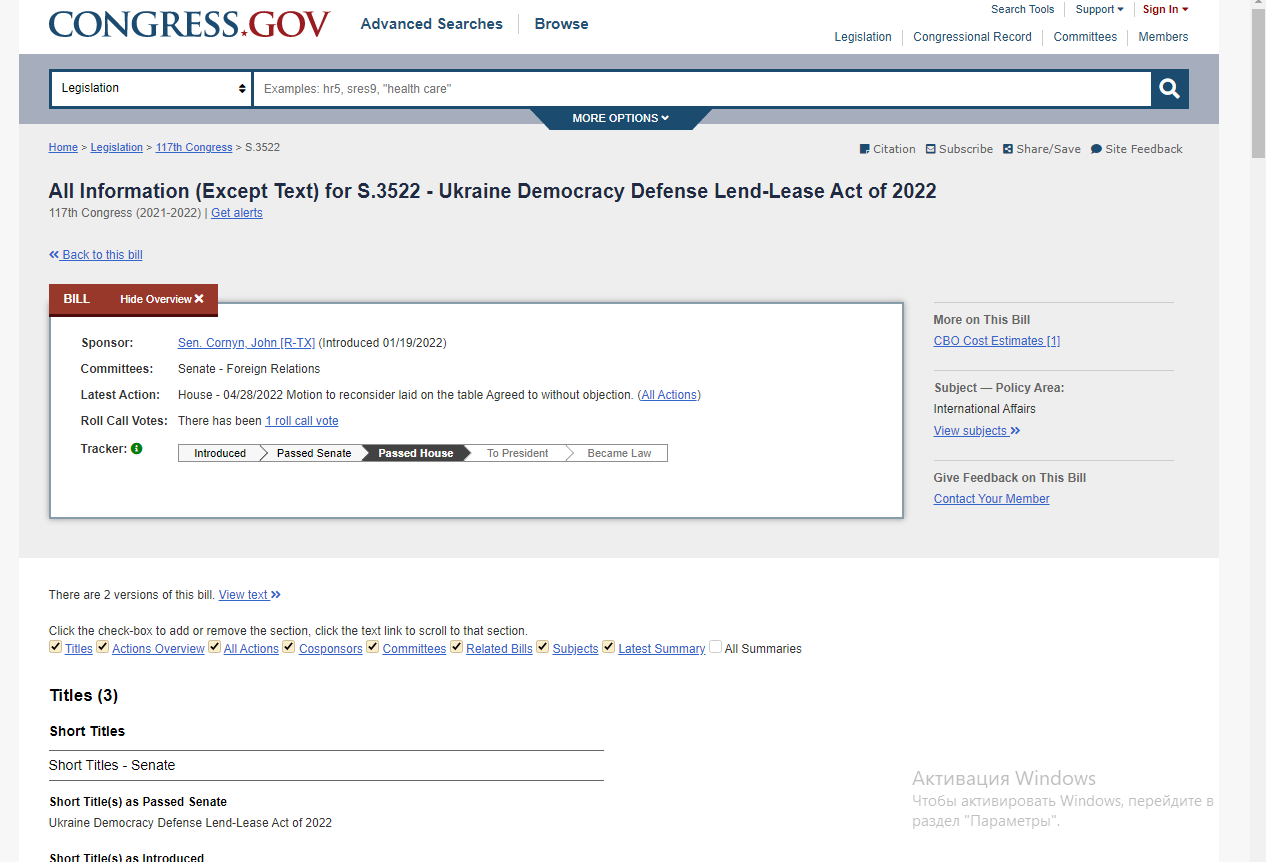Jump to Subjects section link
Screen dimensions: 1266x862
(x=576, y=649)
